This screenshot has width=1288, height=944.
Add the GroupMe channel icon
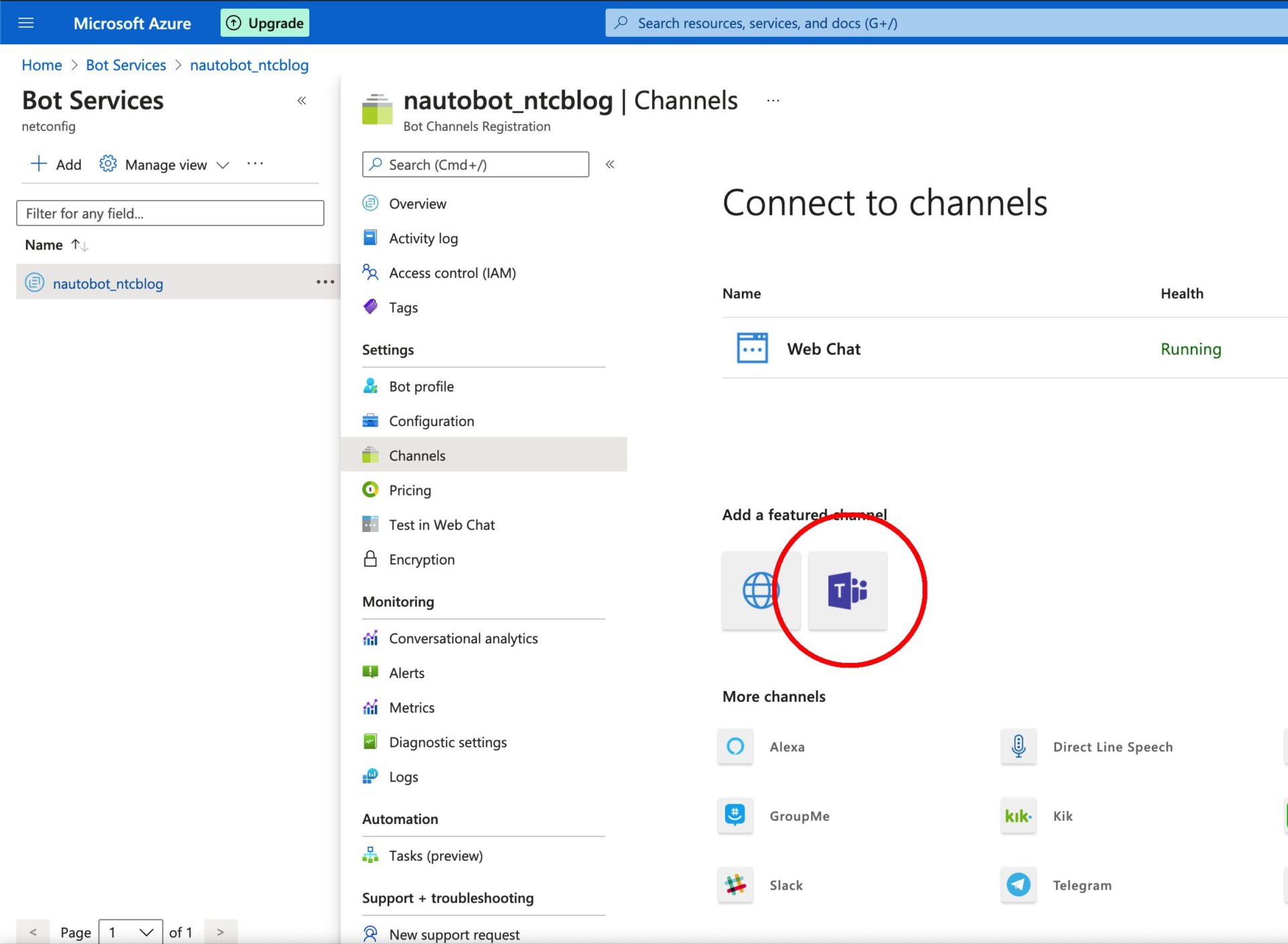point(735,816)
